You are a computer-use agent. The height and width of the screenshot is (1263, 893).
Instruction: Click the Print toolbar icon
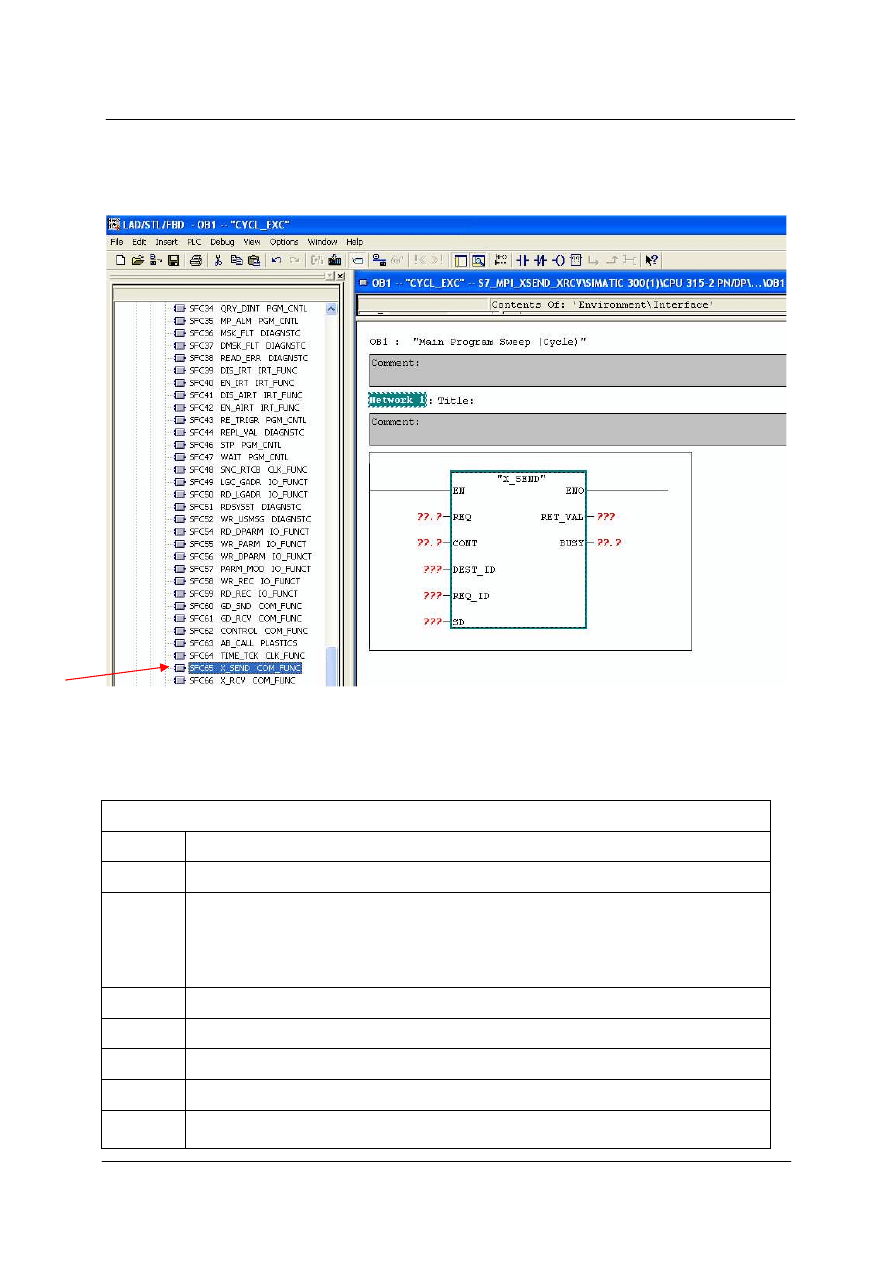click(196, 260)
